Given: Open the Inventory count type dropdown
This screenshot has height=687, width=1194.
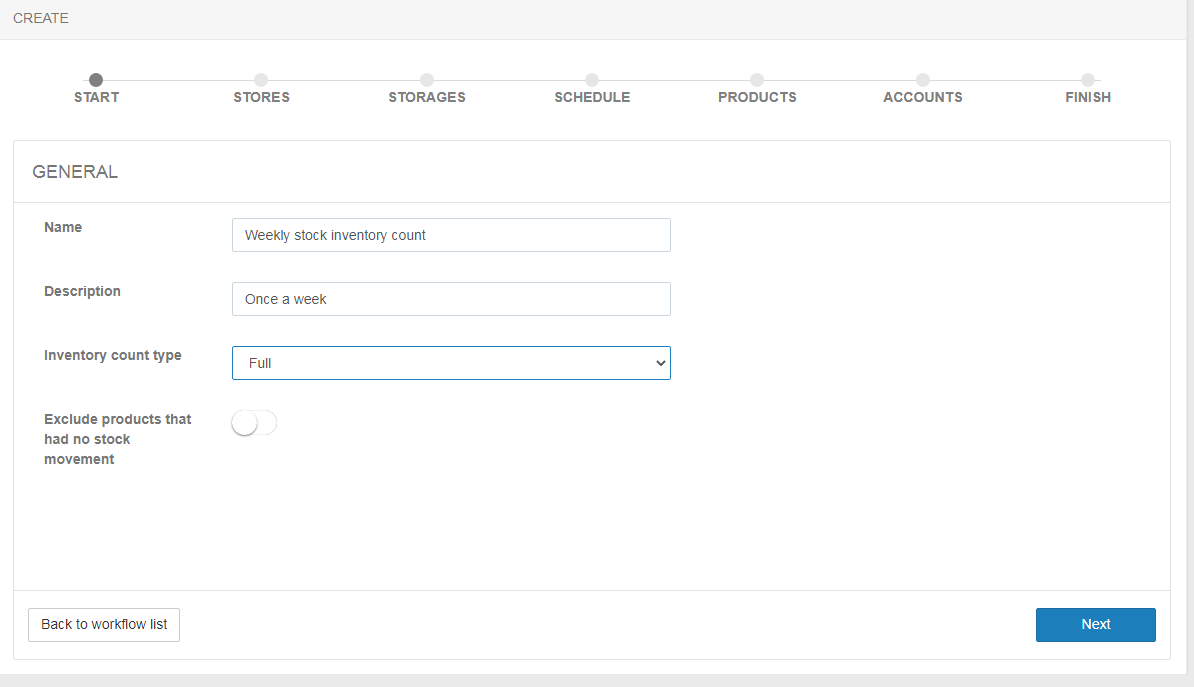Looking at the screenshot, I should point(451,363).
